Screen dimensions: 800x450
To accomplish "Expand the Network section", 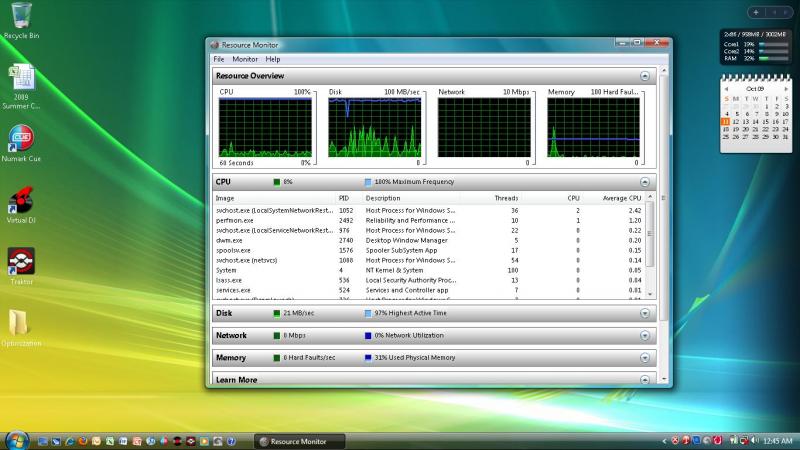I will (645, 336).
